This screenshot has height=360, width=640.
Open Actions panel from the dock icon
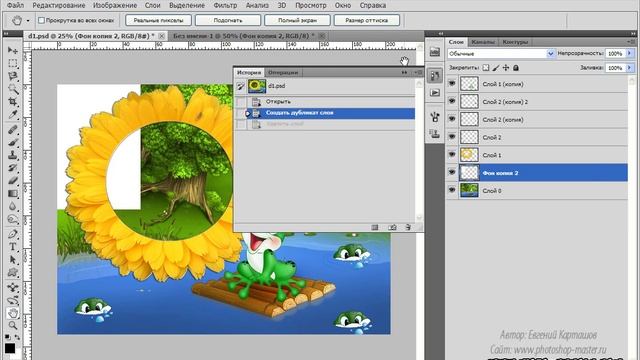coord(435,93)
